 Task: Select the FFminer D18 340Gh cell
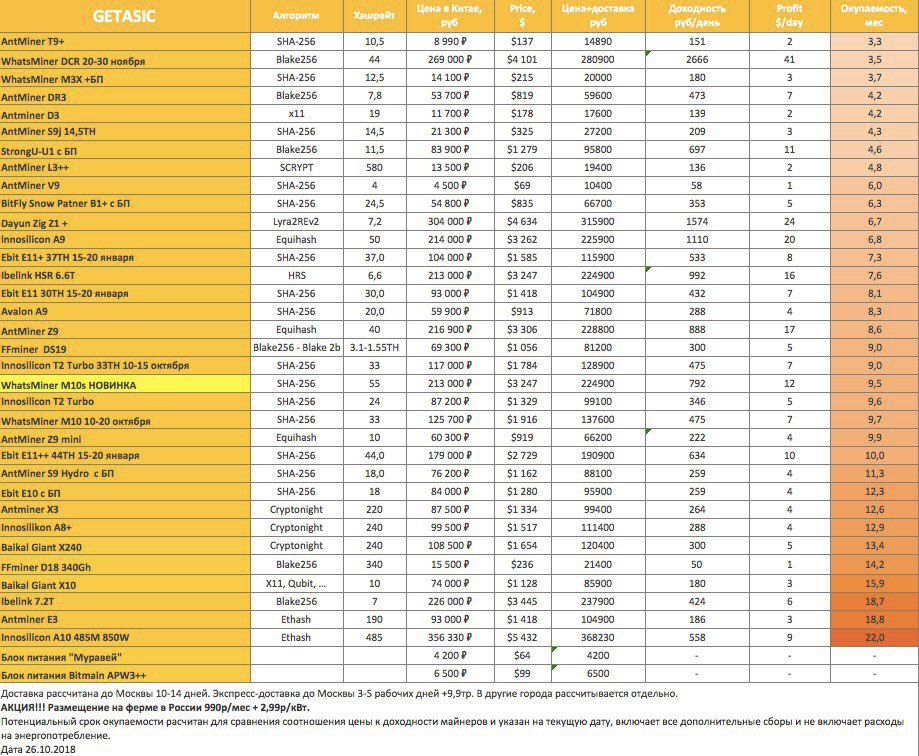pos(125,566)
